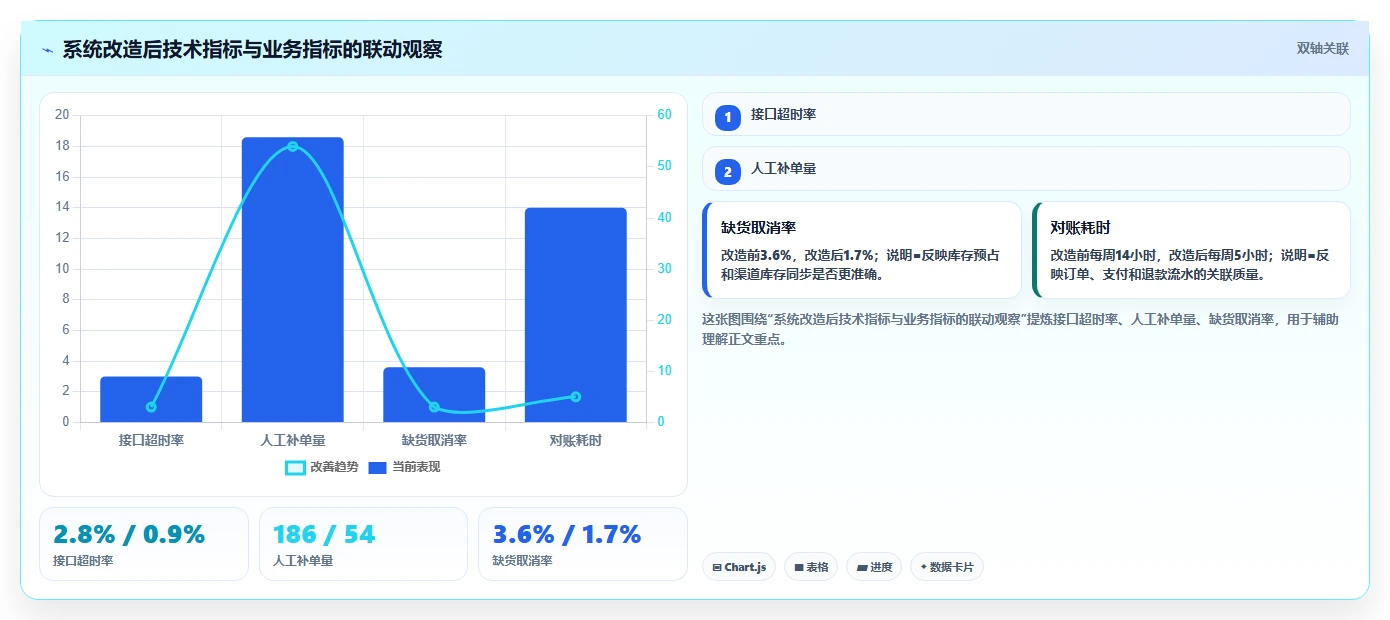
Task: Click the text 改造前3.6% in 缺货取消率 card
Action: pyautogui.click(x=757, y=255)
